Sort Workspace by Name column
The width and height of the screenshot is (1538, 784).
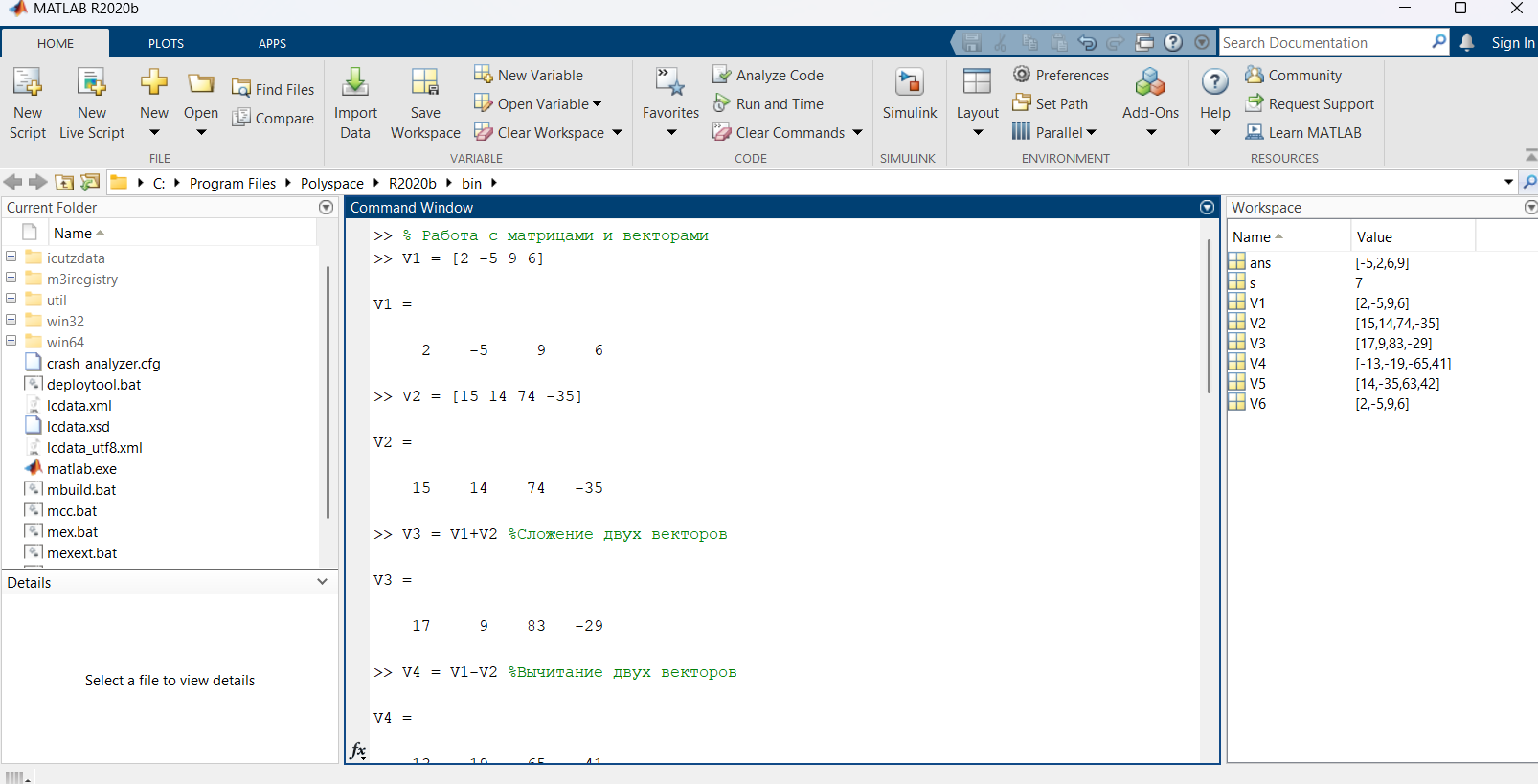(x=1289, y=236)
